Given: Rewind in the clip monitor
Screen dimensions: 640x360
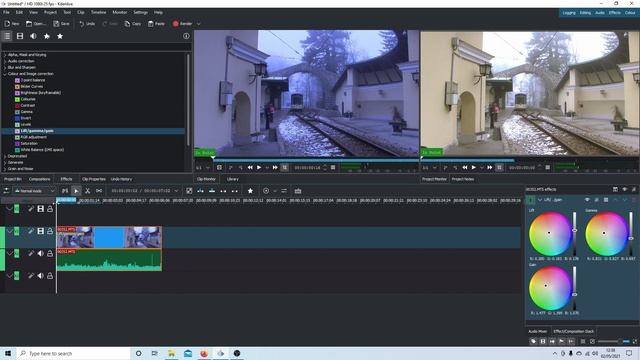Looking at the screenshot, I should [250, 168].
